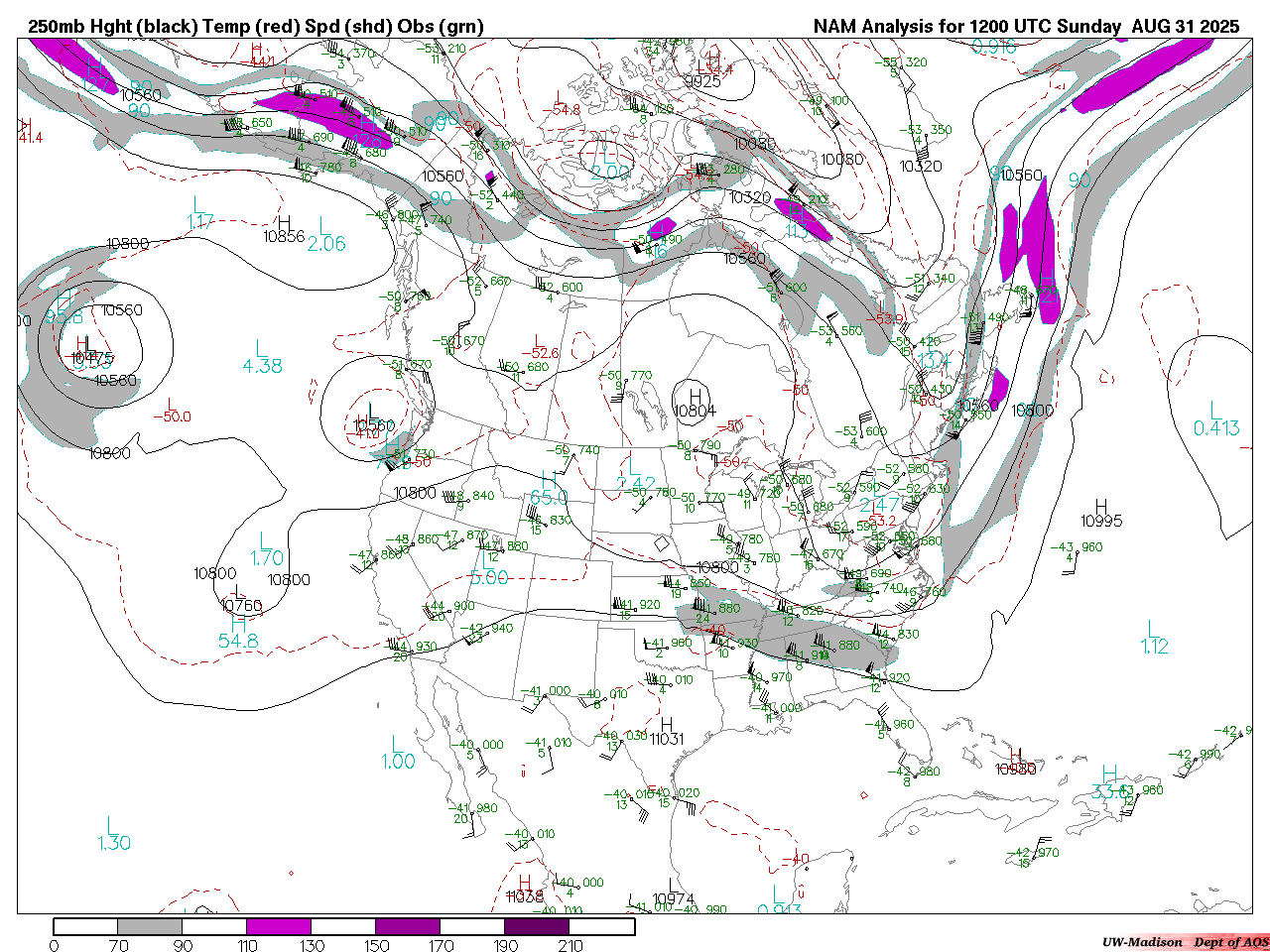
Task: Select the gray 70–90 legend swatch
Action: 150,926
